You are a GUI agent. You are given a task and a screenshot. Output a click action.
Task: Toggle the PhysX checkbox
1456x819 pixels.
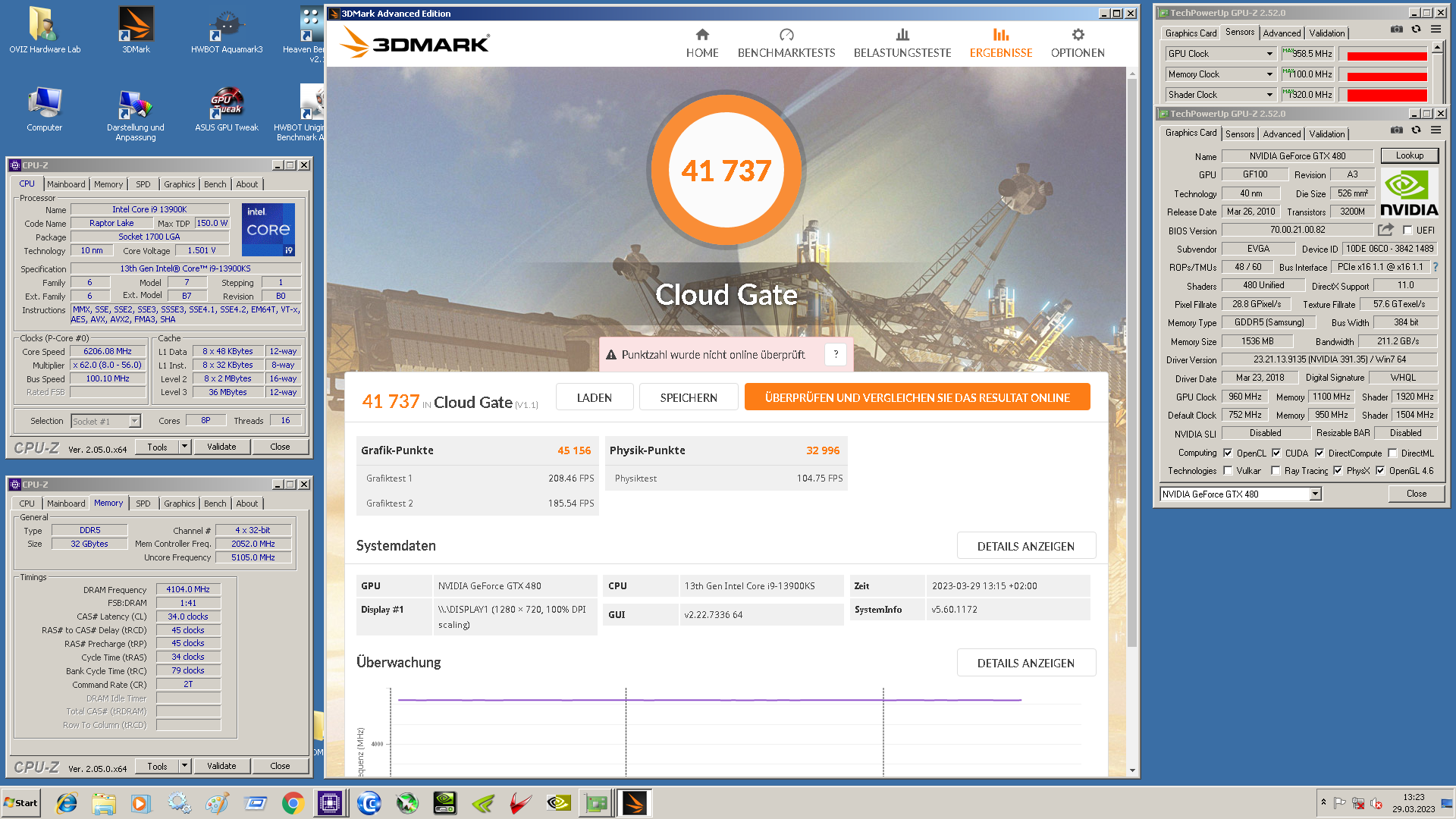click(1338, 471)
